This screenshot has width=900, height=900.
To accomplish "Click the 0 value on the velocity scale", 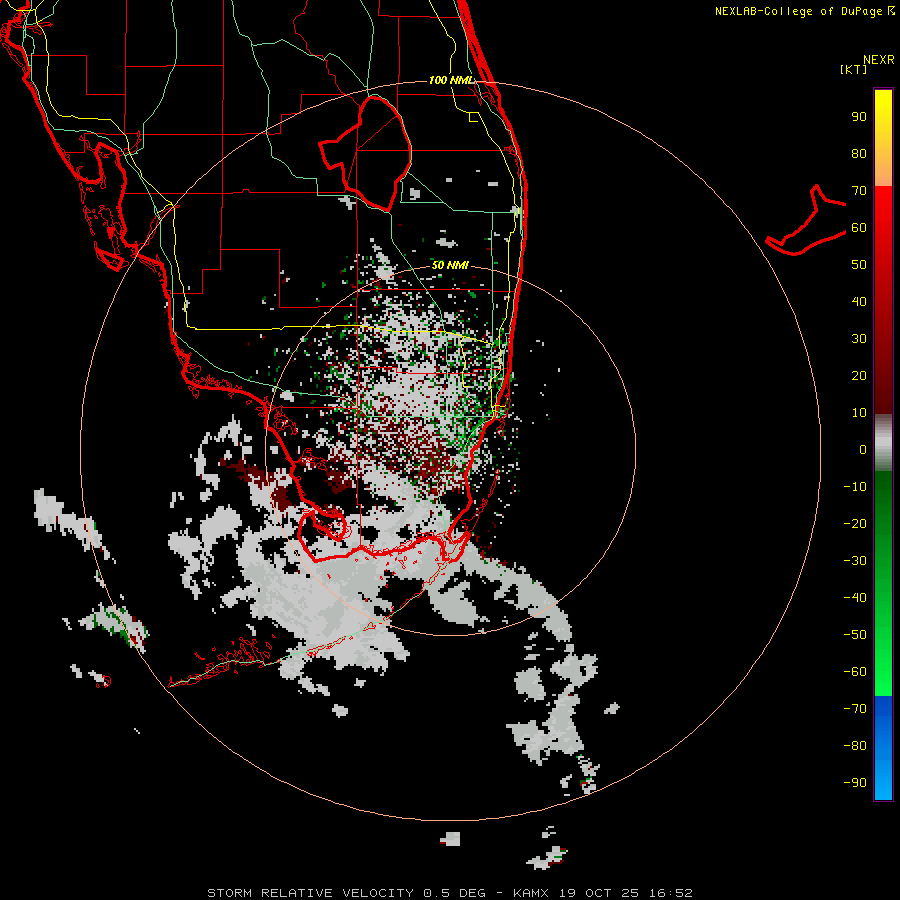I will 863,449.
